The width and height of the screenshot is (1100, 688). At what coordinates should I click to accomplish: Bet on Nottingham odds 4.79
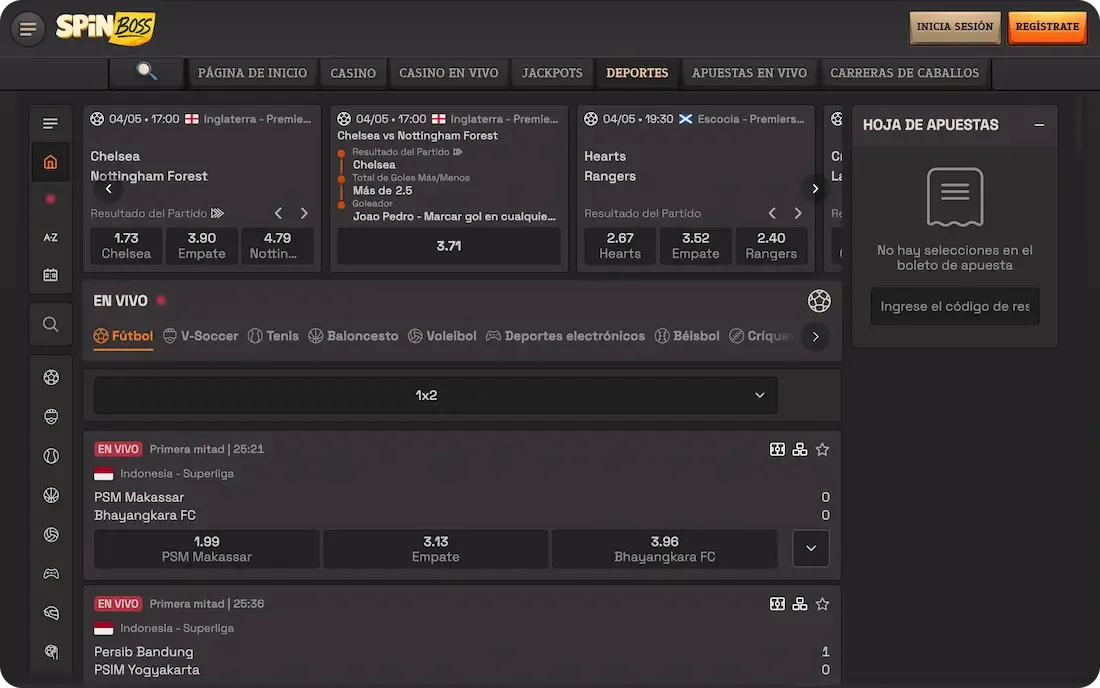[x=278, y=246]
